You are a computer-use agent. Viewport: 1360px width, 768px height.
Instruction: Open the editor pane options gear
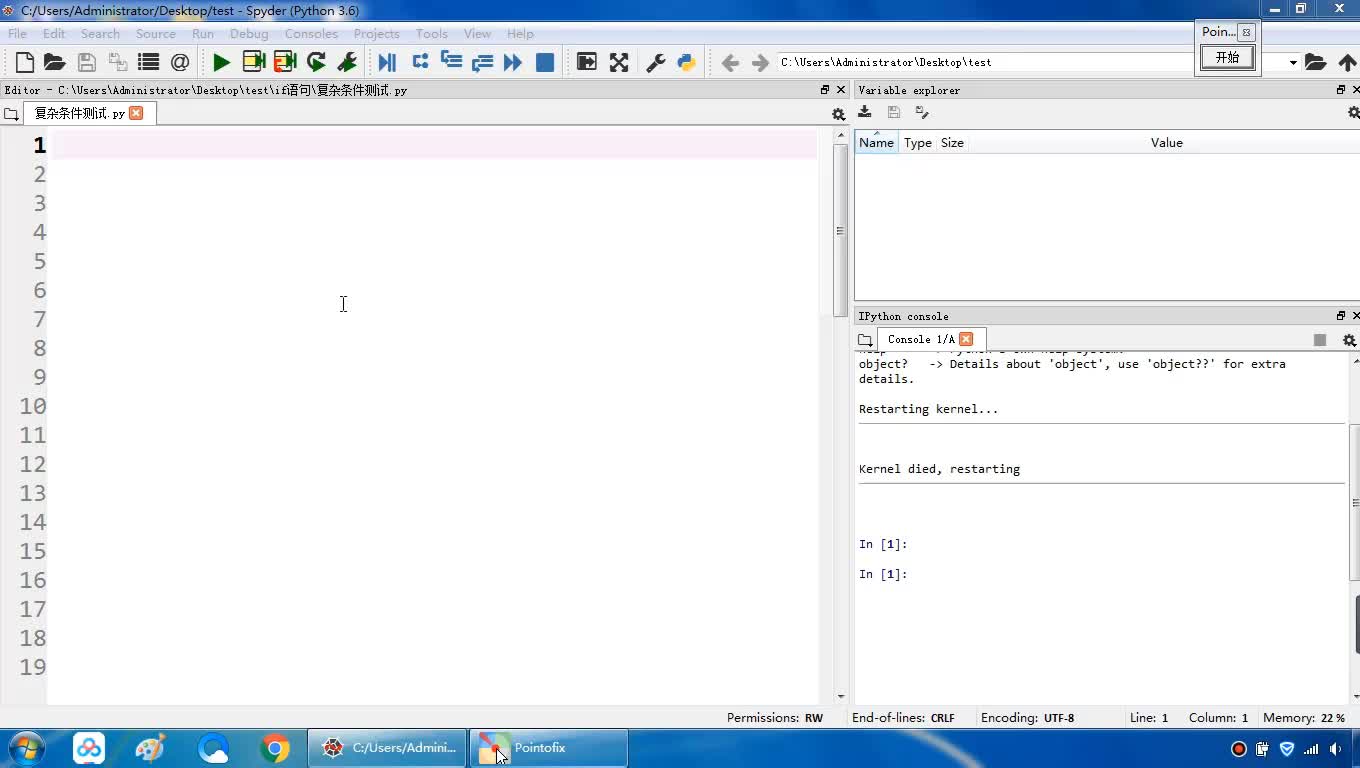[838, 114]
